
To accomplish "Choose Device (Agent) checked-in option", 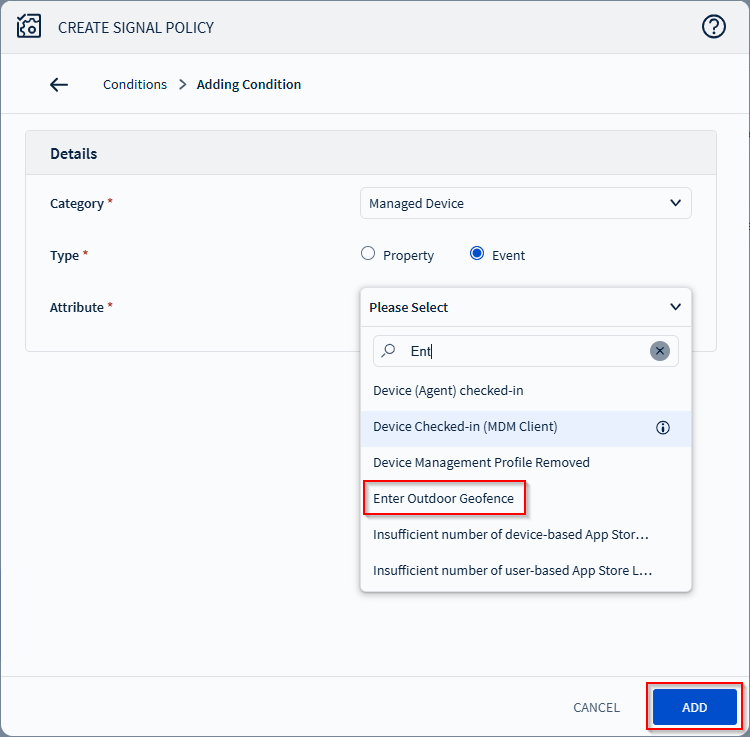I will click(448, 390).
